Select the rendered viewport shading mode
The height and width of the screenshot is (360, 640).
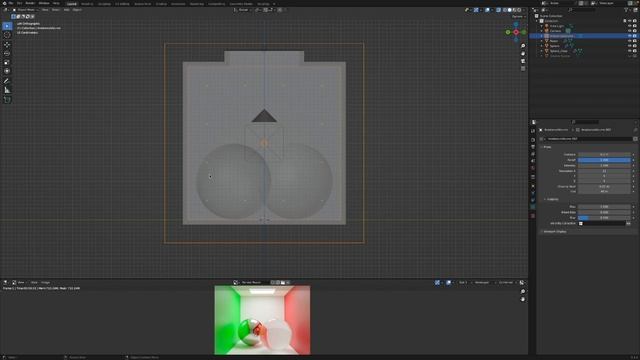519,10
